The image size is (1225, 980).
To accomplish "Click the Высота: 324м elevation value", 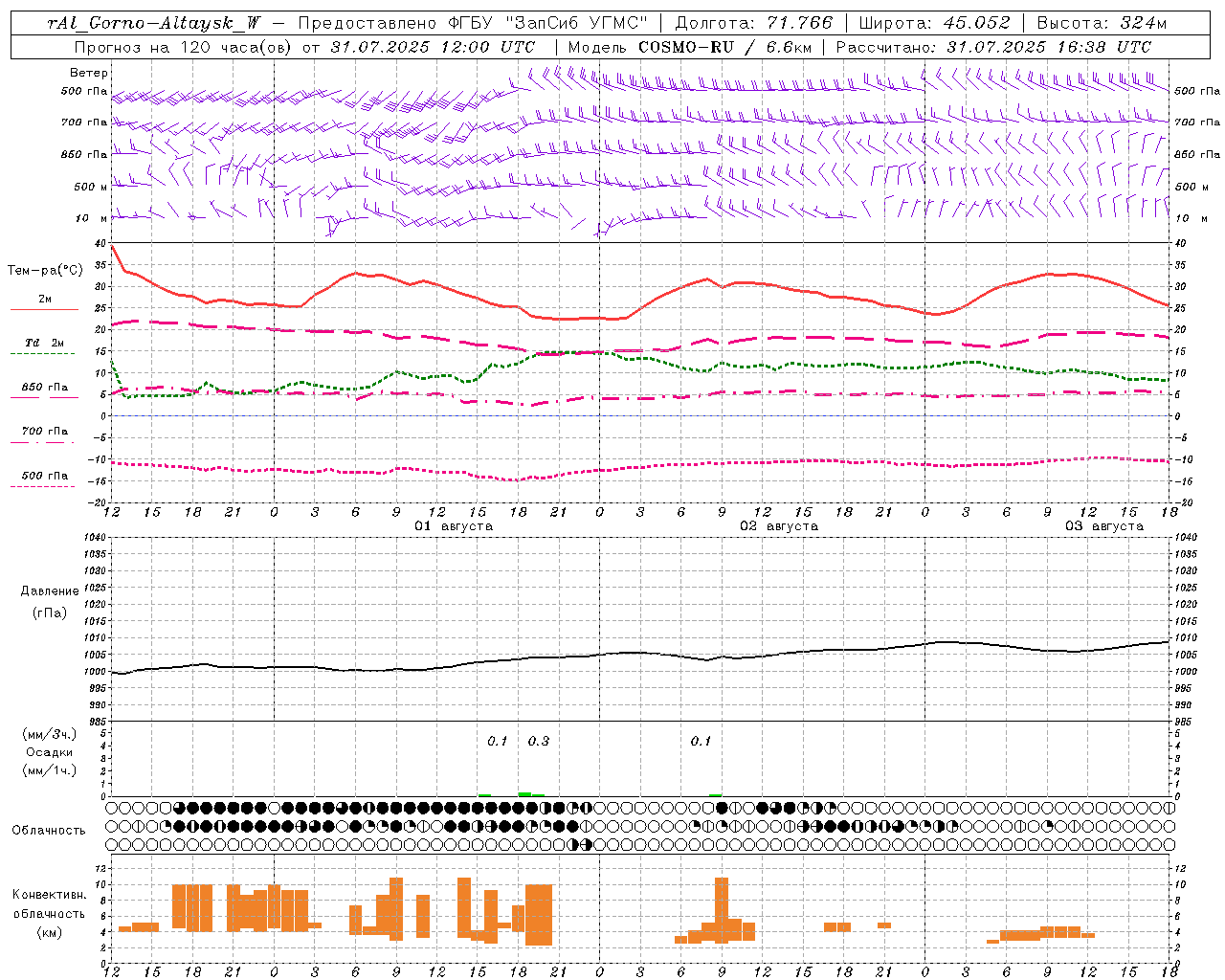I will point(1102,23).
